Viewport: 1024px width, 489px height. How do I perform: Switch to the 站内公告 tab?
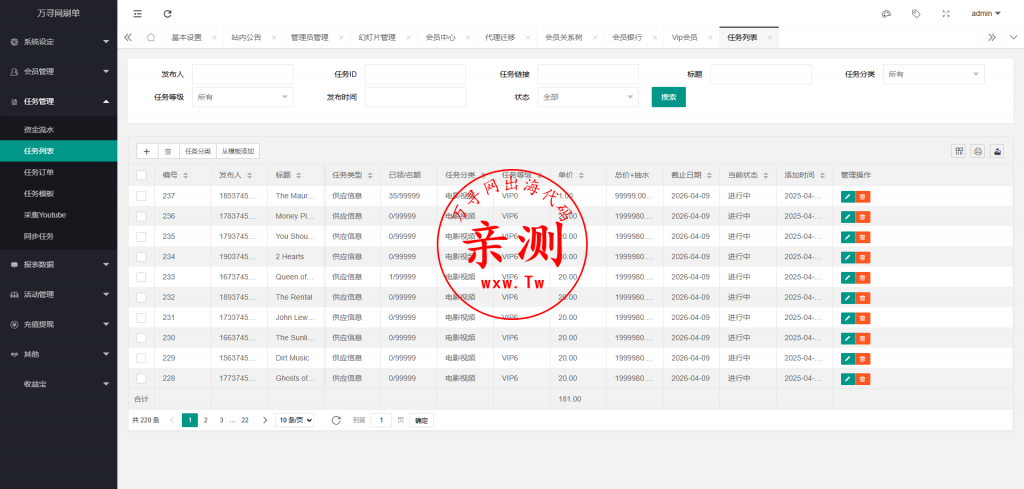tap(246, 38)
